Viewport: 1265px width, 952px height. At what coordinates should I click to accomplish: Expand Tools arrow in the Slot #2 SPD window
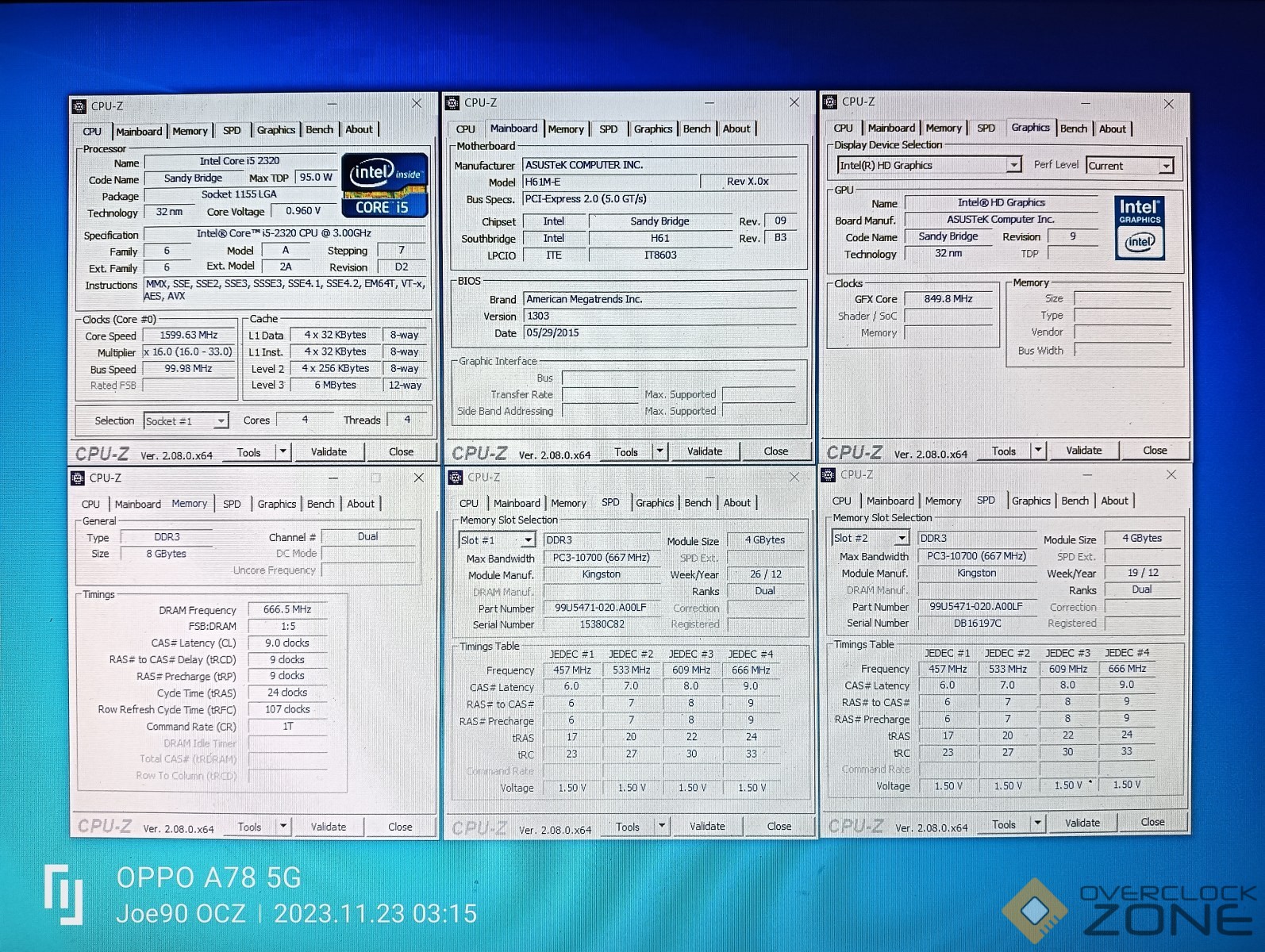pos(1038,823)
